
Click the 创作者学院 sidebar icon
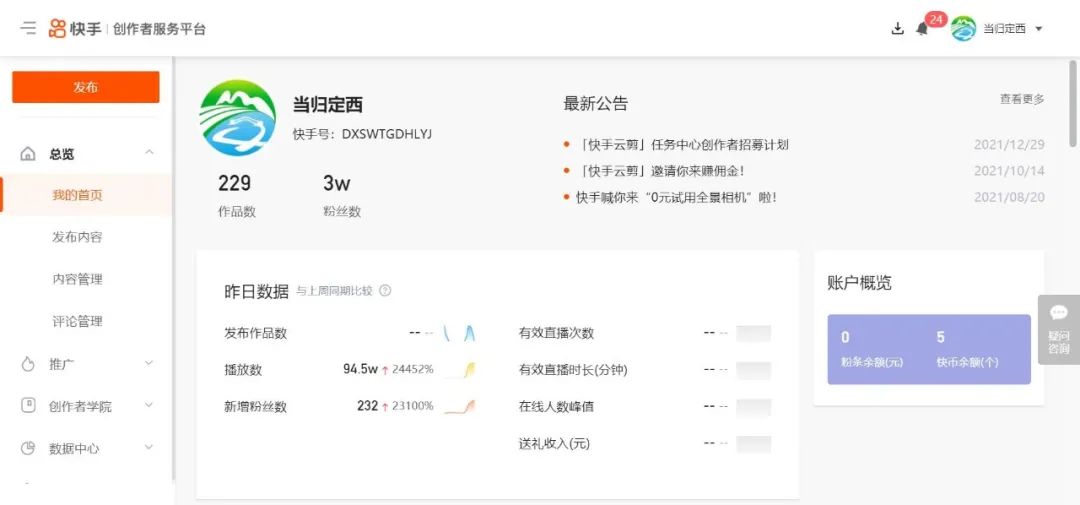[28, 406]
